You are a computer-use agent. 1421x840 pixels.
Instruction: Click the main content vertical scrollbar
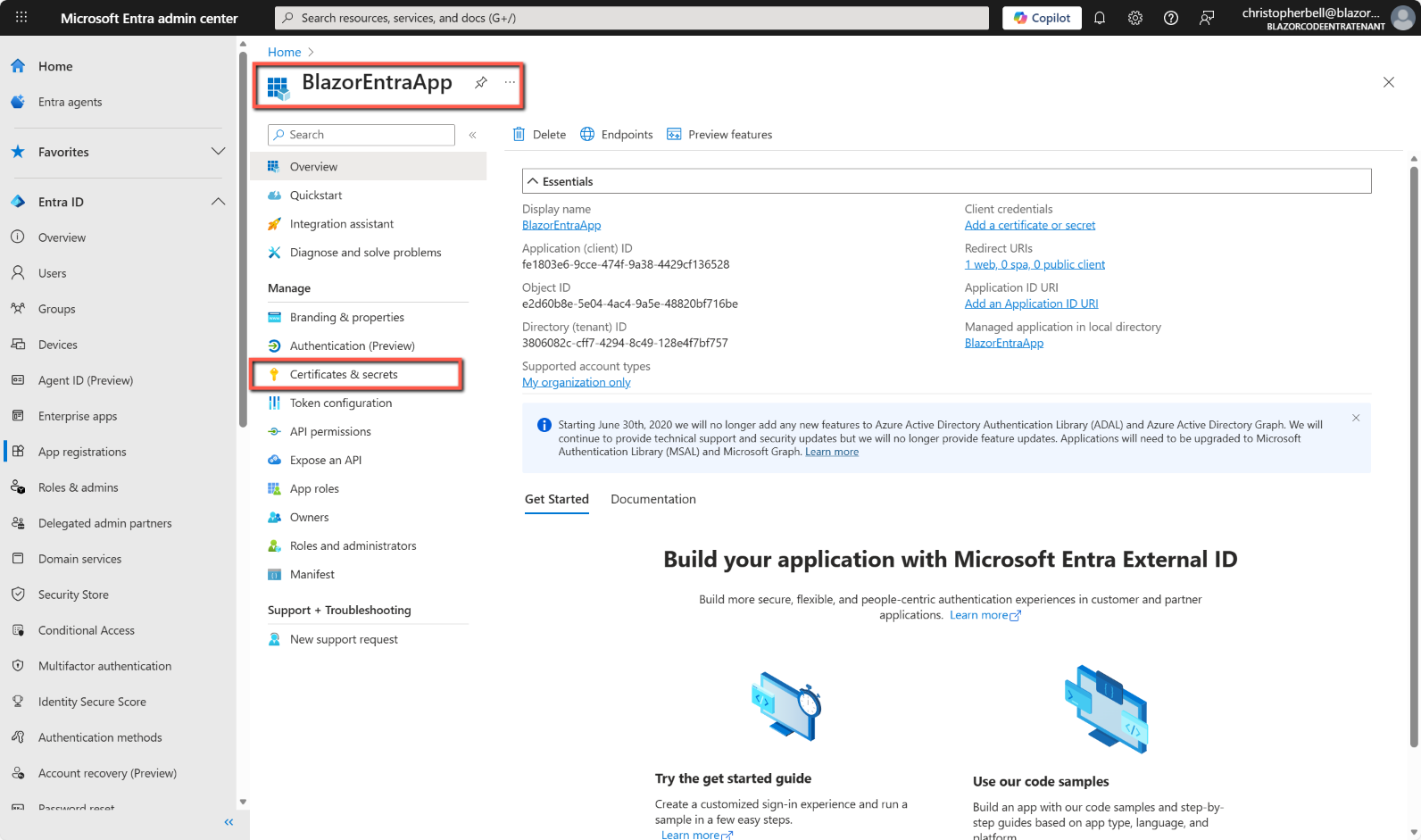click(x=1414, y=446)
